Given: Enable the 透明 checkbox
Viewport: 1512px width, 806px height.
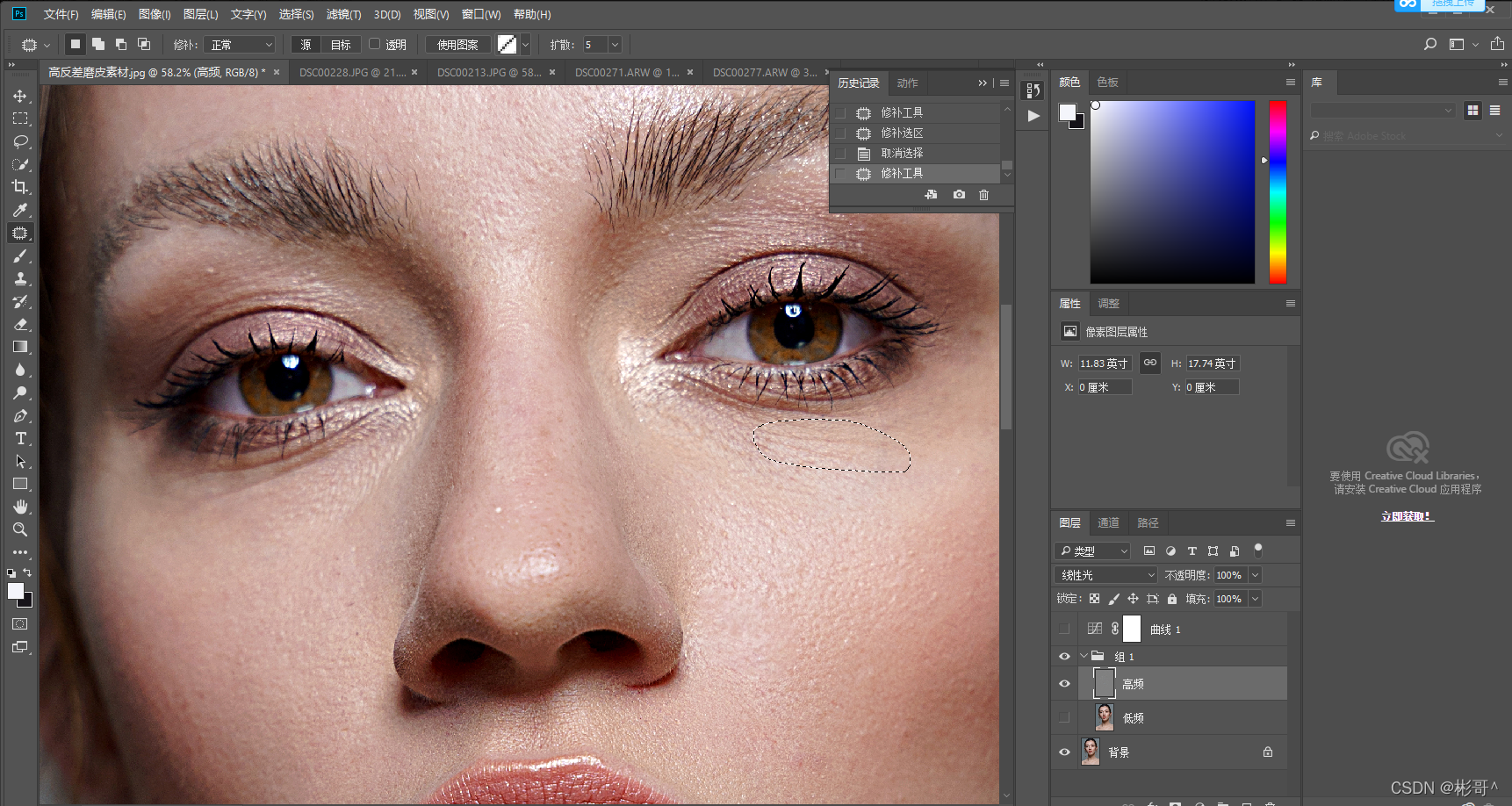Looking at the screenshot, I should tap(375, 44).
